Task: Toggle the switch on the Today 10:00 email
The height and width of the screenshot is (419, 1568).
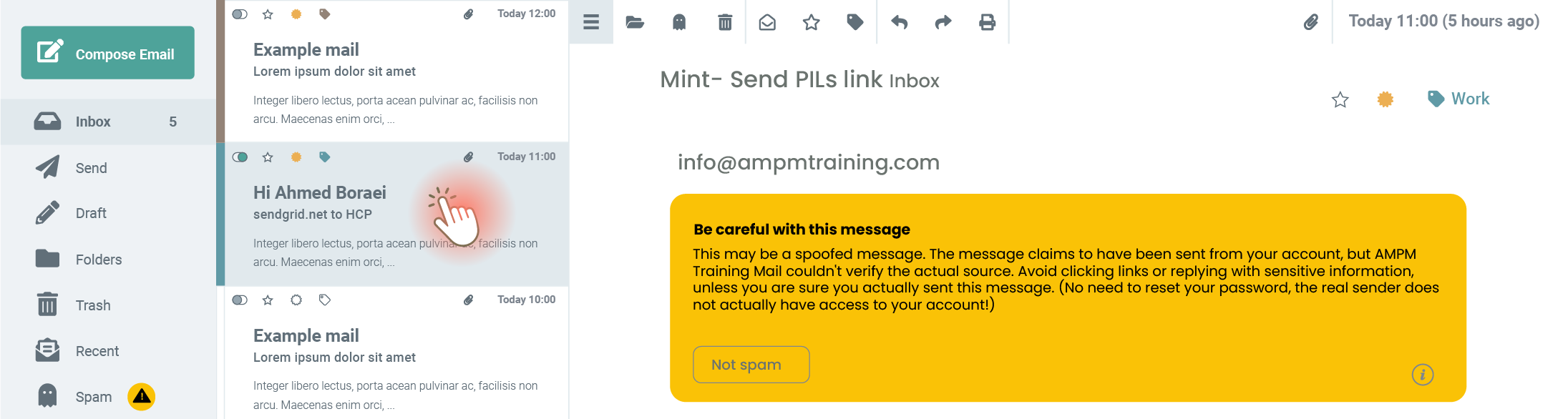Action: pos(240,300)
